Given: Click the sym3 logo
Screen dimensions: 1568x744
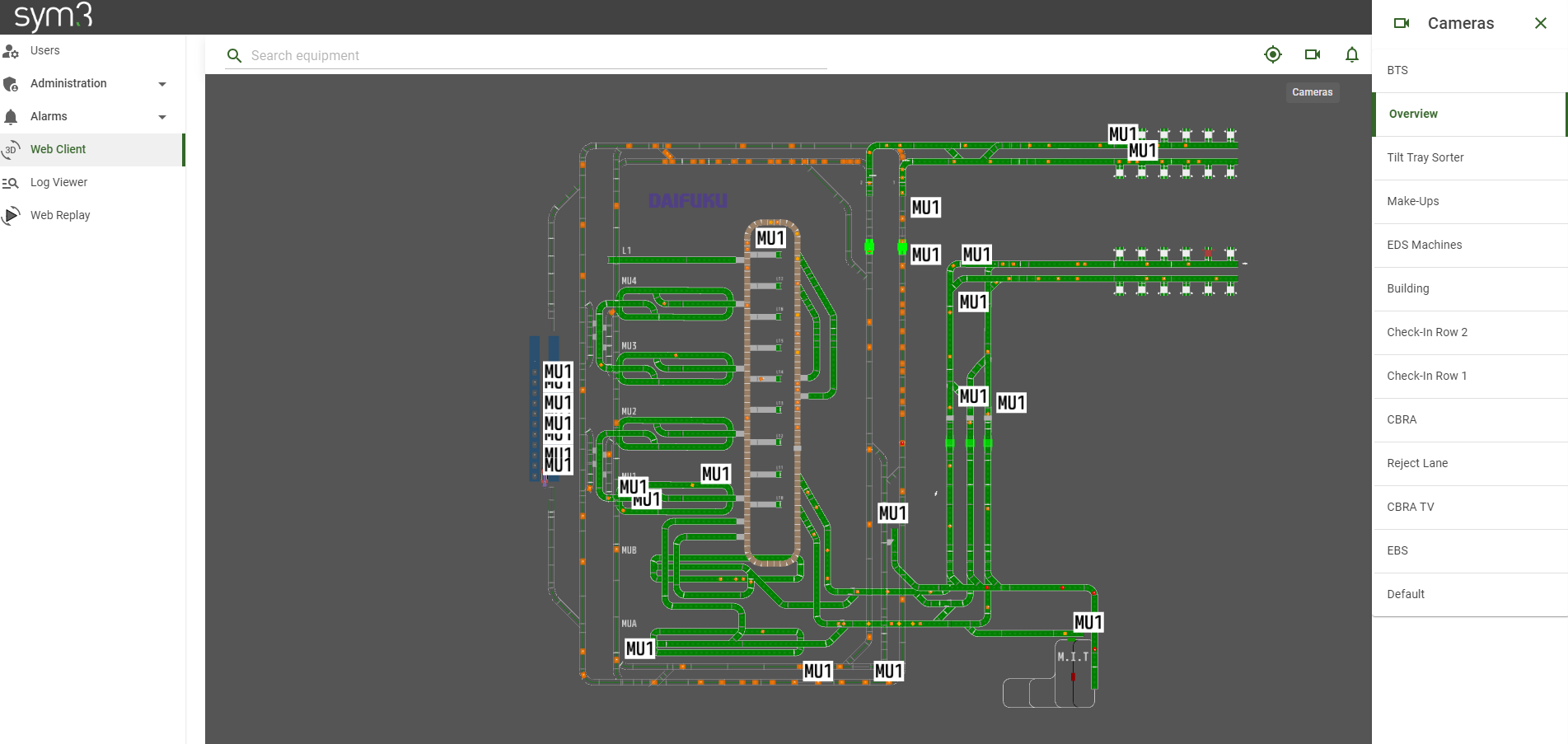Looking at the screenshot, I should (54, 16).
